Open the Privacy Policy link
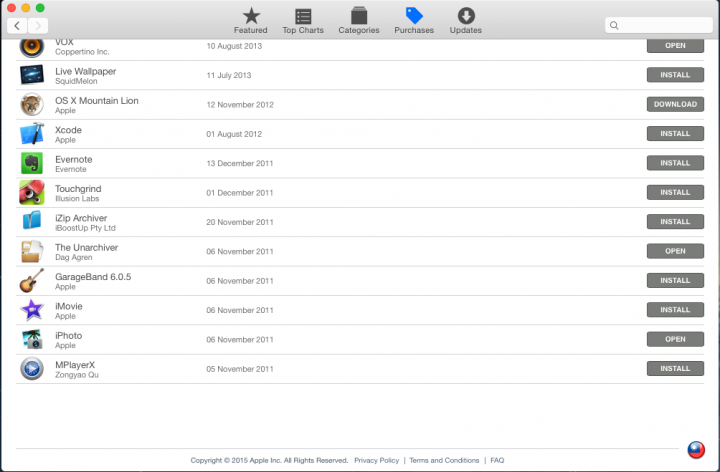Image resolution: width=720 pixels, height=472 pixels. click(x=377, y=460)
